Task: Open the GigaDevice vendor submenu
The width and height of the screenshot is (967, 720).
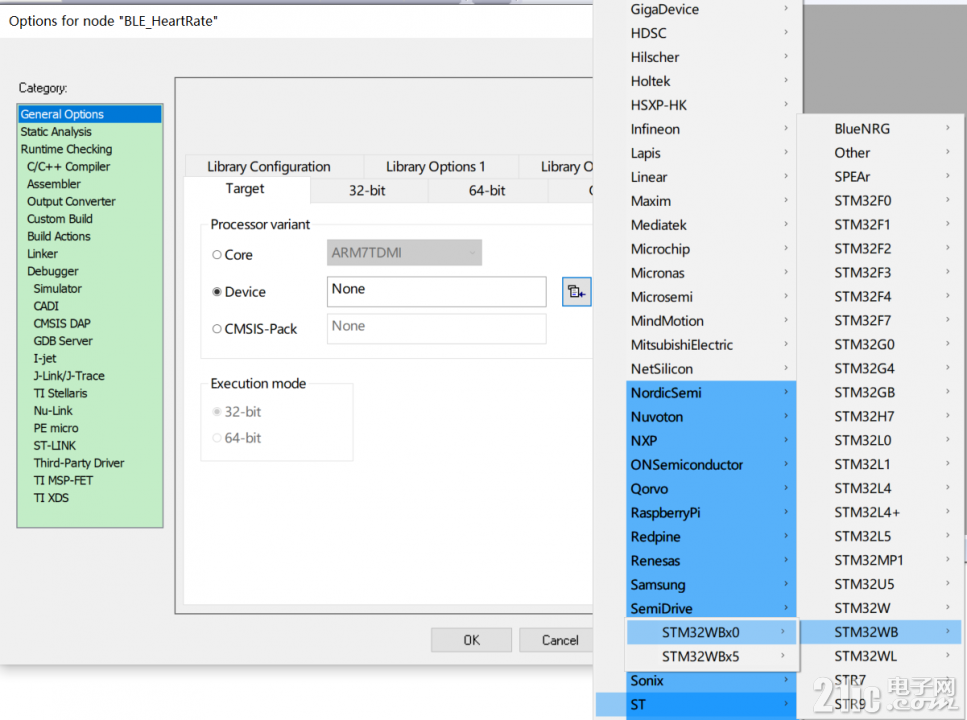Action: [x=711, y=9]
